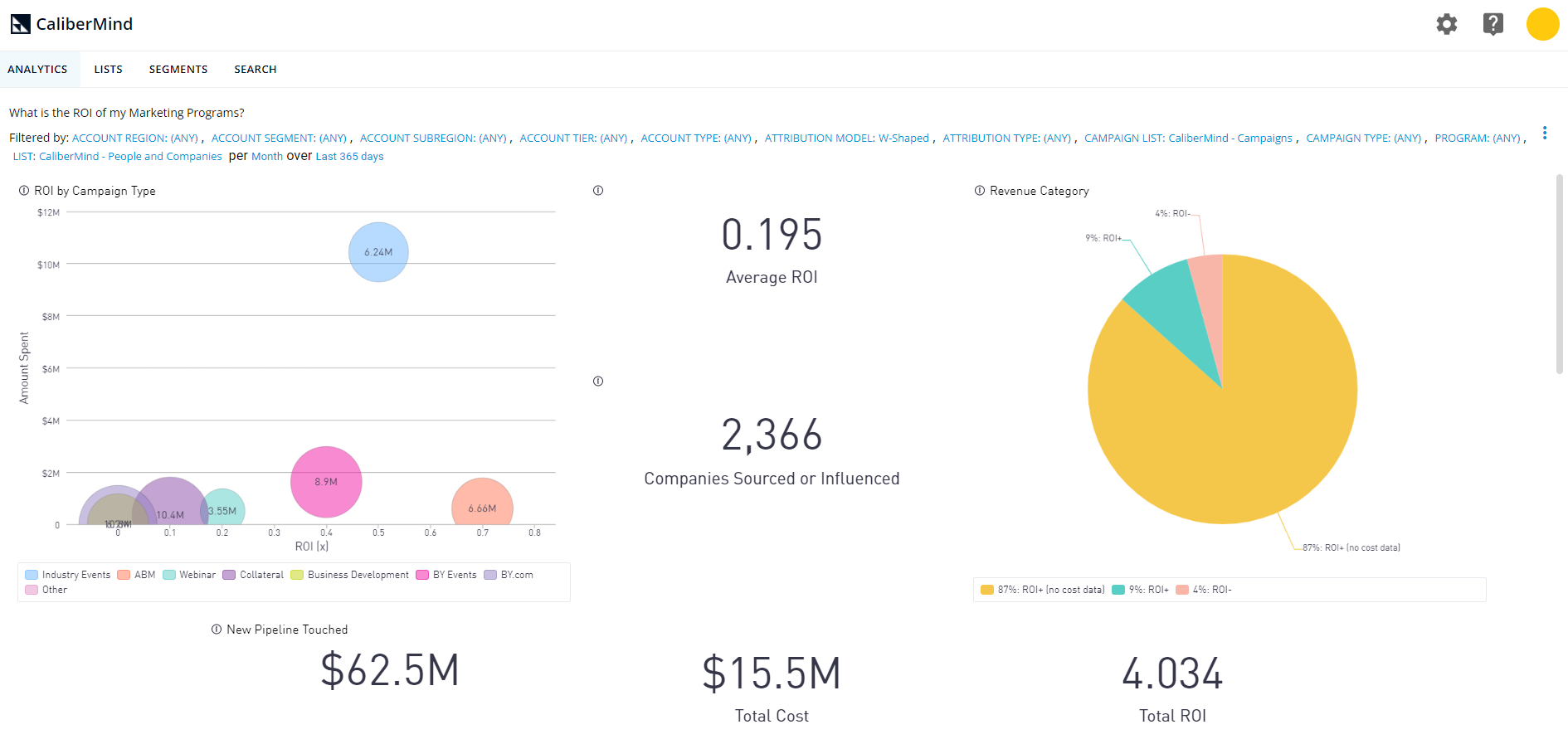The width and height of the screenshot is (1568, 744).
Task: Select the 6.66M ABM bubble
Action: pos(482,502)
